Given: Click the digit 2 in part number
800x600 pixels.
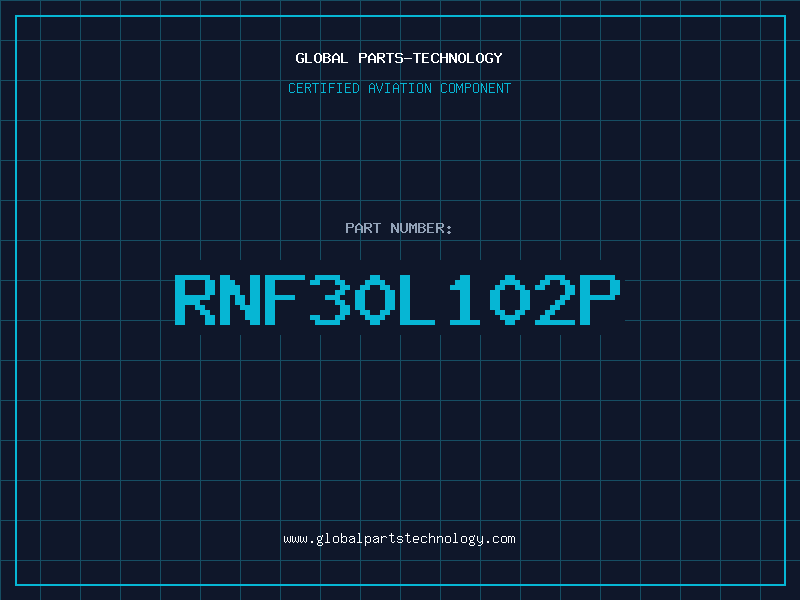Looking at the screenshot, I should point(557,298).
